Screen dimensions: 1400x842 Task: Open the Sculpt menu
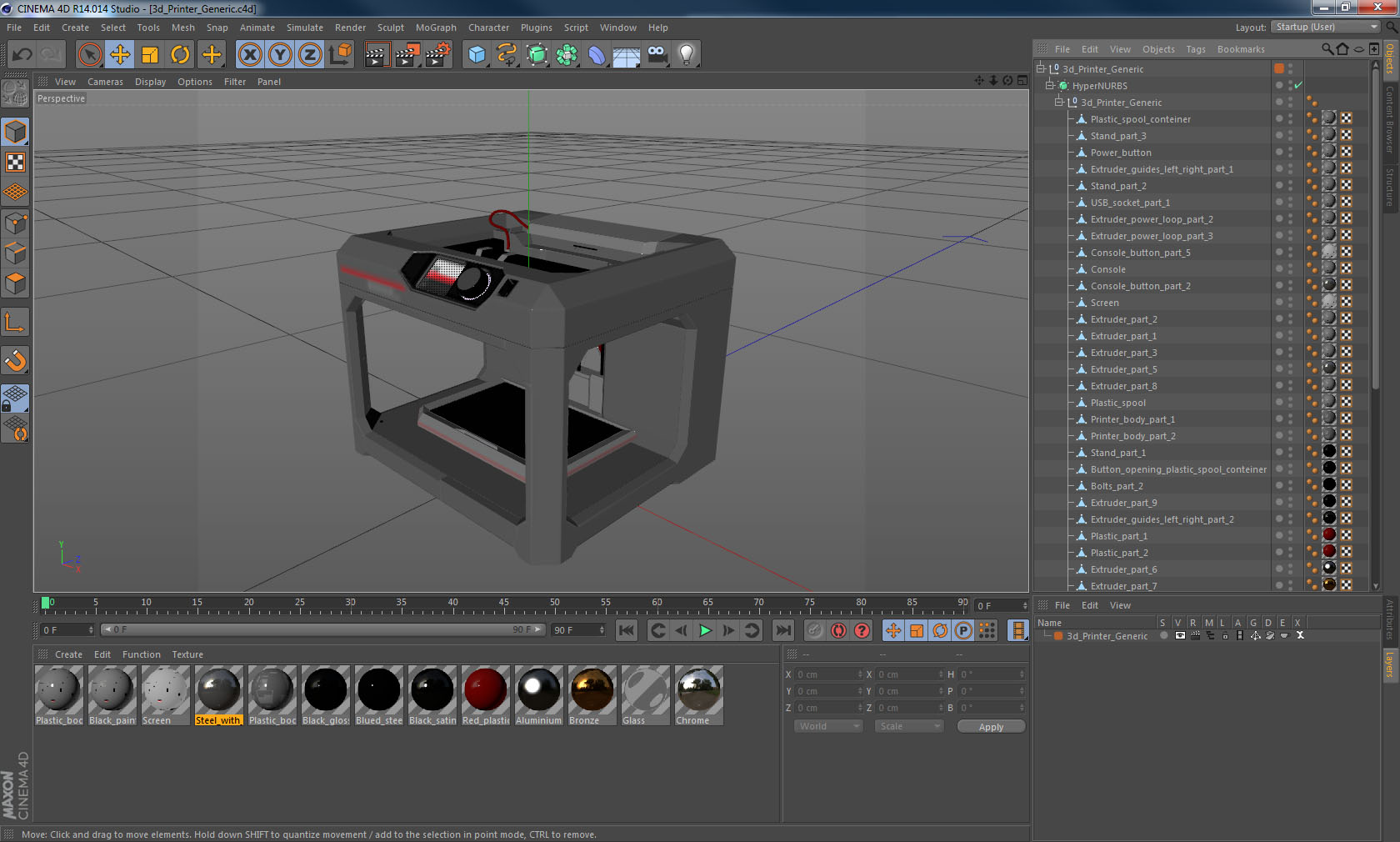[390, 28]
